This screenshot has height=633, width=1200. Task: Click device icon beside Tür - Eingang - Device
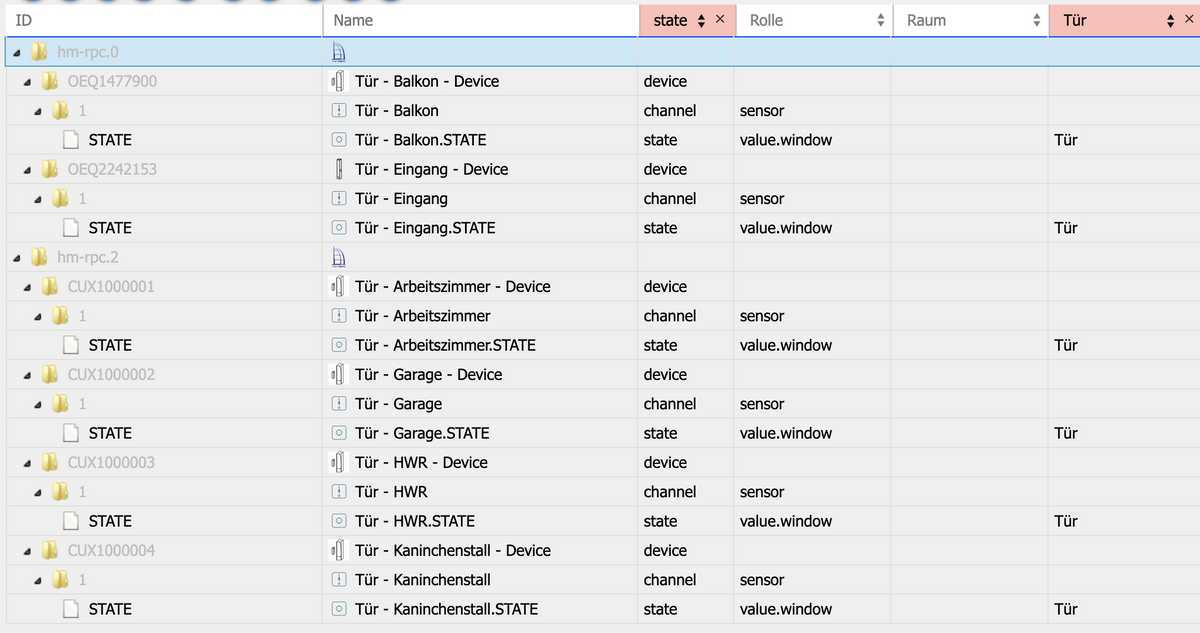tap(339, 169)
